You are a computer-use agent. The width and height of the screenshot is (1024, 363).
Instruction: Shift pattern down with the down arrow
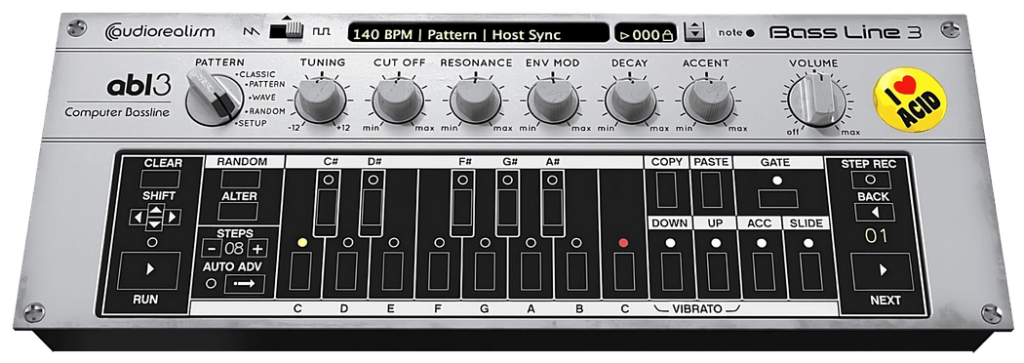(x=155, y=225)
